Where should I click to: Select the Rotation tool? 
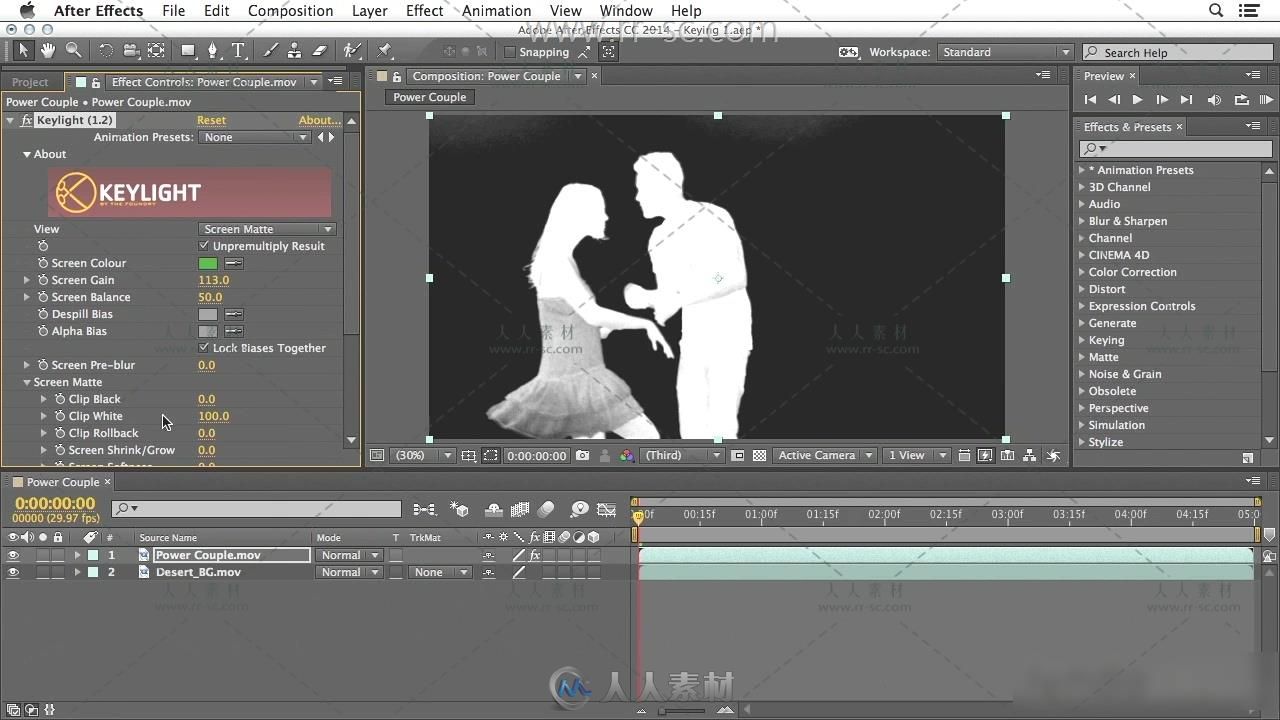pos(105,50)
